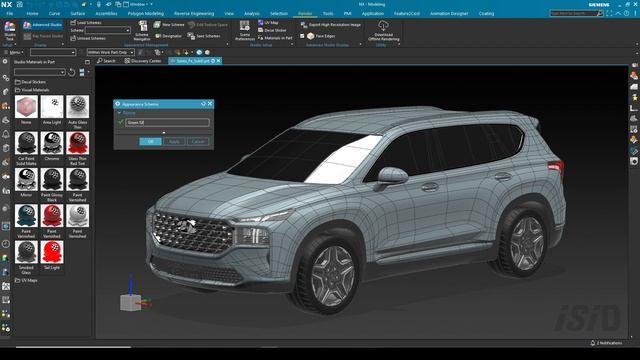Click the Face Edges cube icon

click(x=311, y=36)
